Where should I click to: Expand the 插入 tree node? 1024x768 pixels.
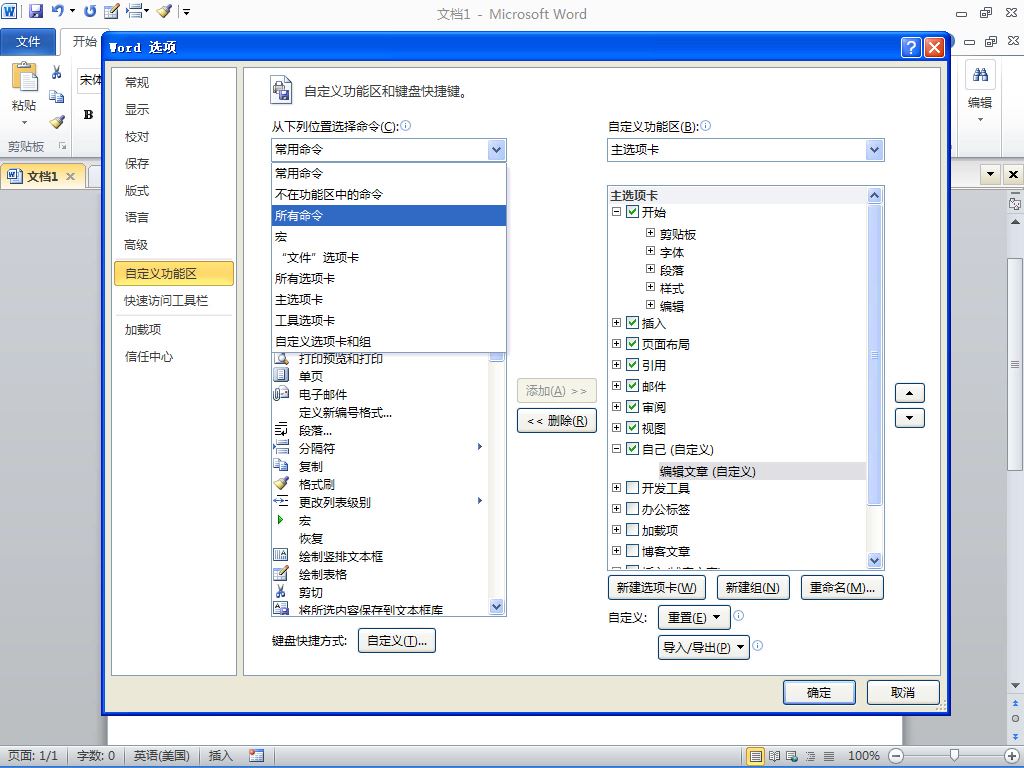(x=616, y=323)
